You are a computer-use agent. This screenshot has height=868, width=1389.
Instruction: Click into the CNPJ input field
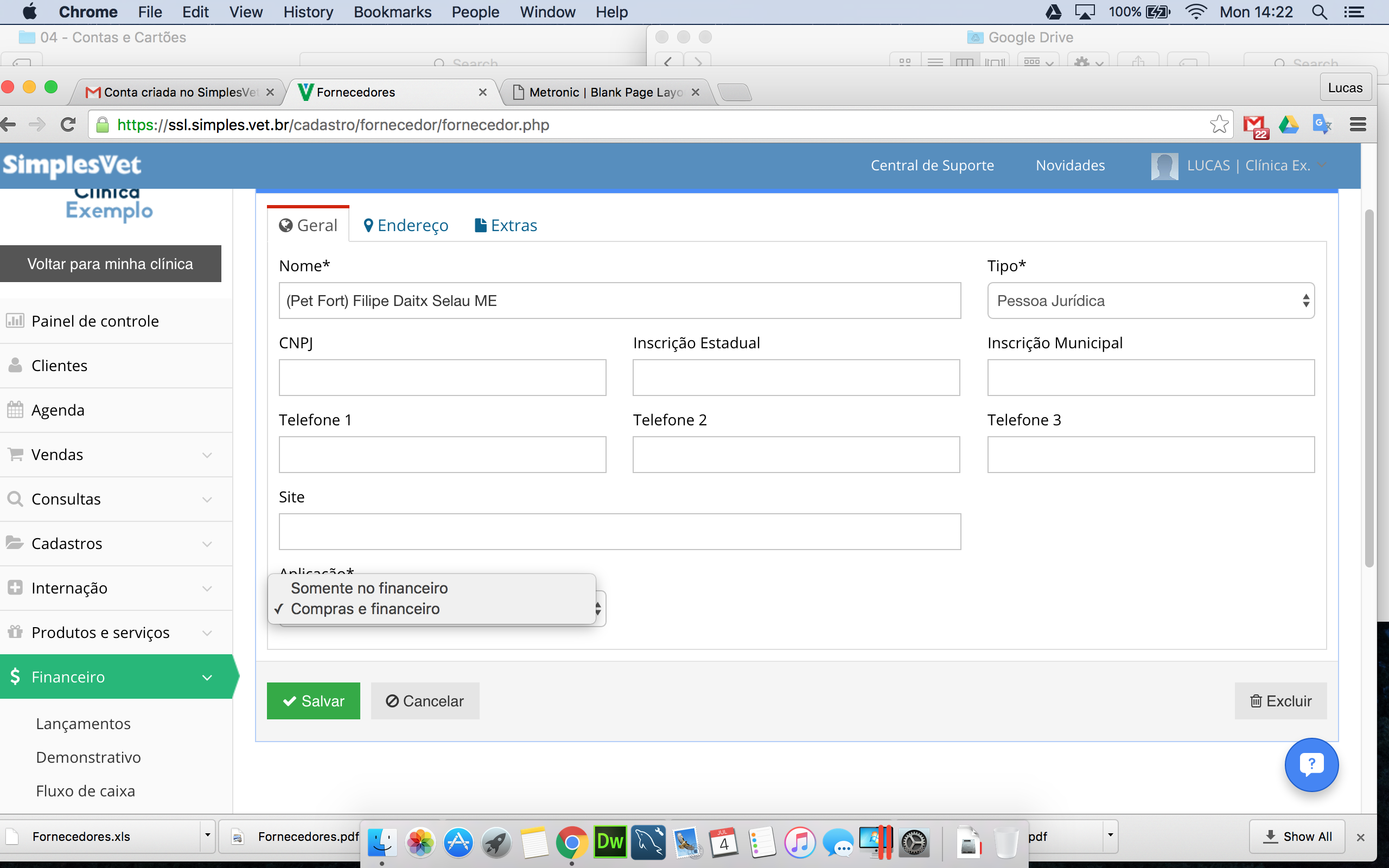coord(443,378)
